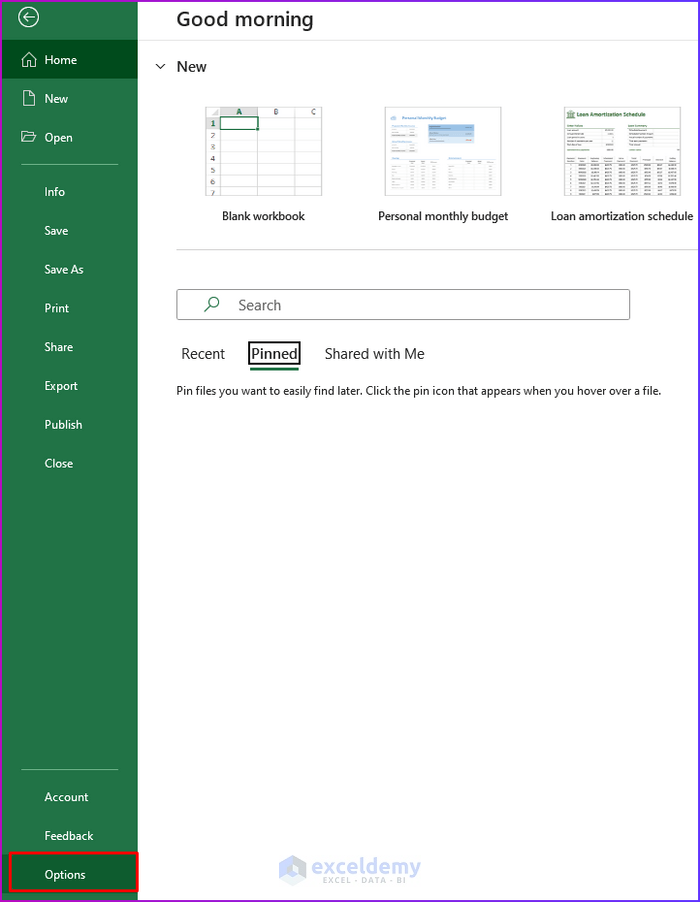The image size is (700, 902).
Task: Switch to Shared with Me tab
Action: click(374, 354)
